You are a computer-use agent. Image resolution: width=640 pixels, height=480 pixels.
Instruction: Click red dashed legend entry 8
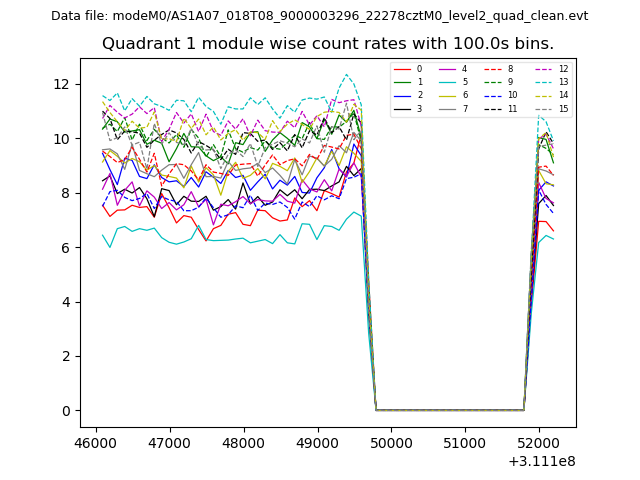(495, 69)
